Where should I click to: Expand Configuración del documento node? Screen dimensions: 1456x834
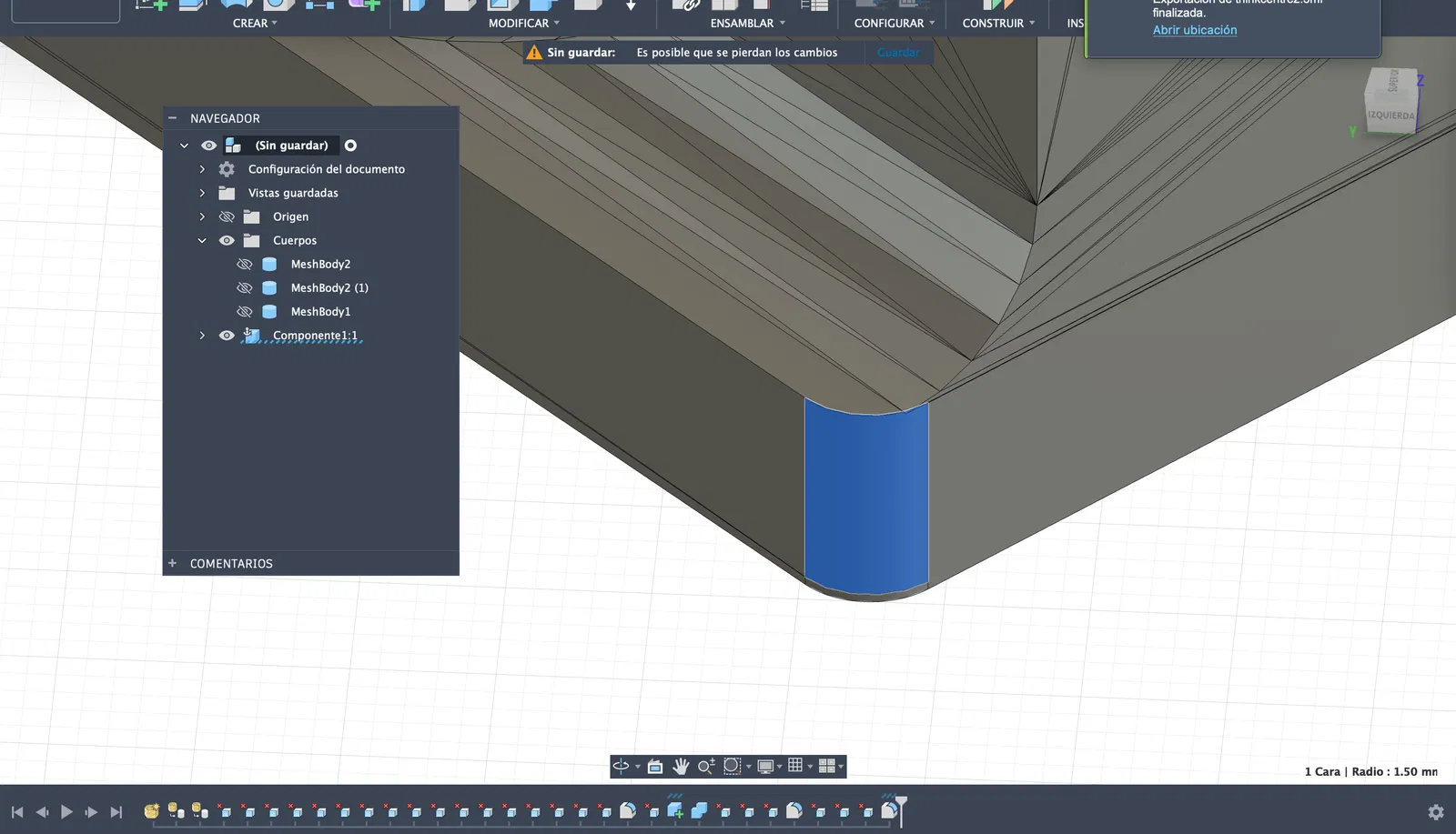[x=202, y=169]
